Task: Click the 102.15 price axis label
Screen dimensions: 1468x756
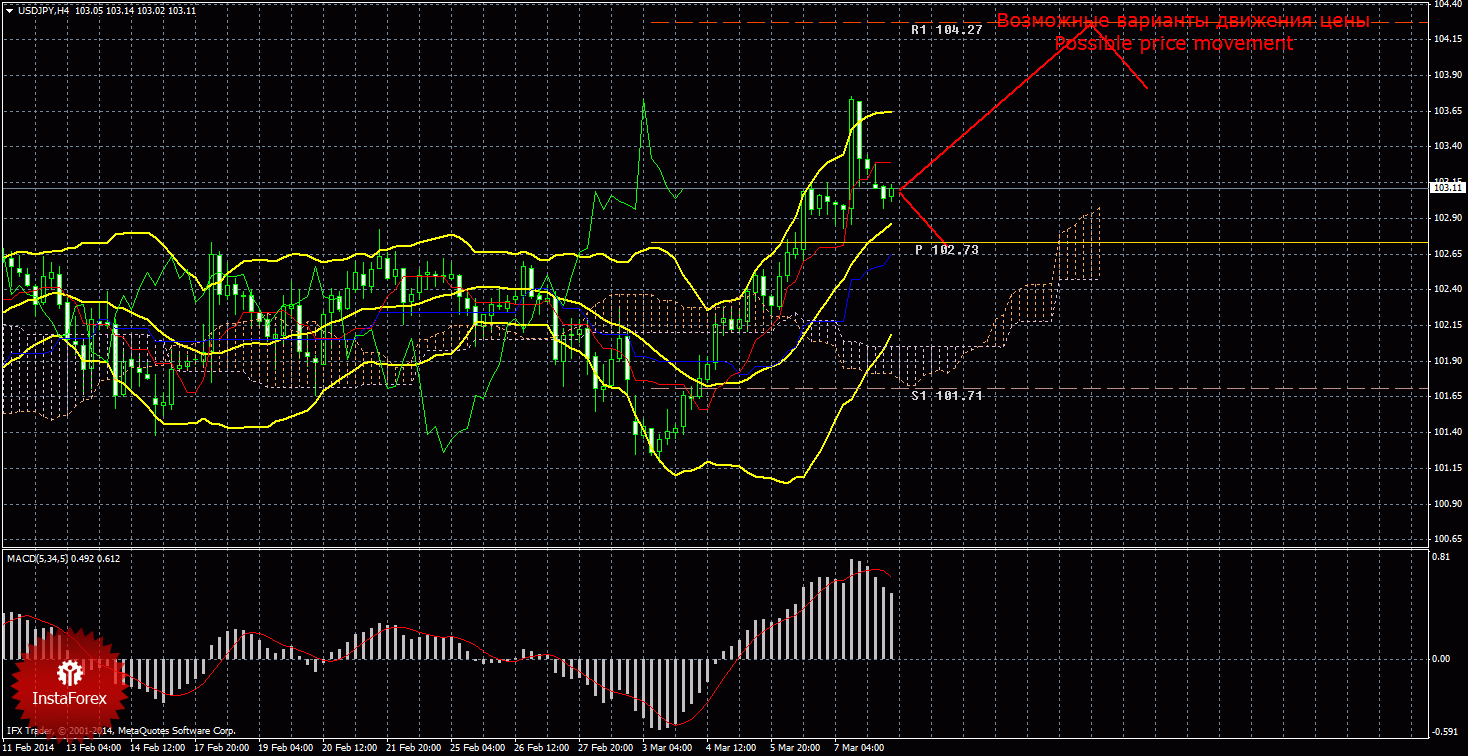Action: coord(1448,325)
